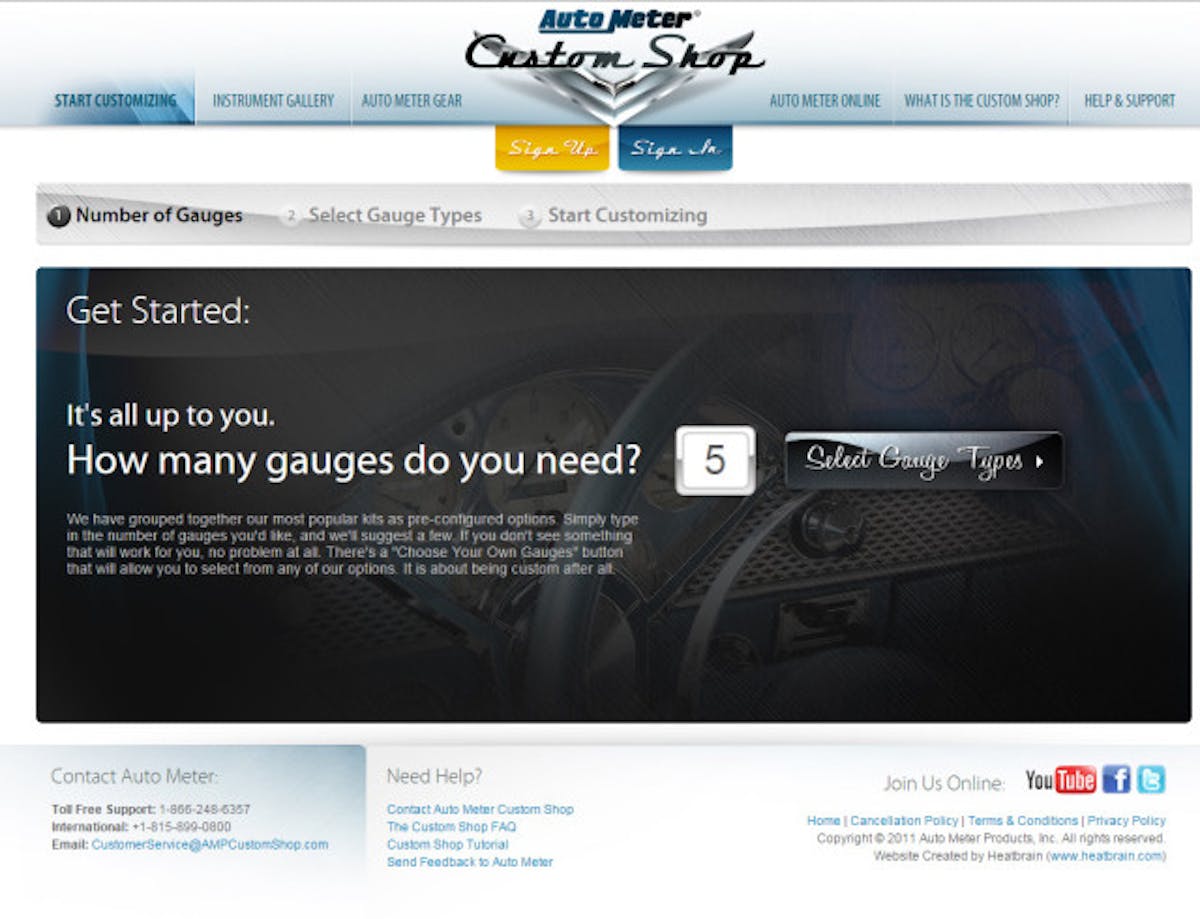
Task: Open the Custom Shop Tutorial link
Action: point(446,843)
